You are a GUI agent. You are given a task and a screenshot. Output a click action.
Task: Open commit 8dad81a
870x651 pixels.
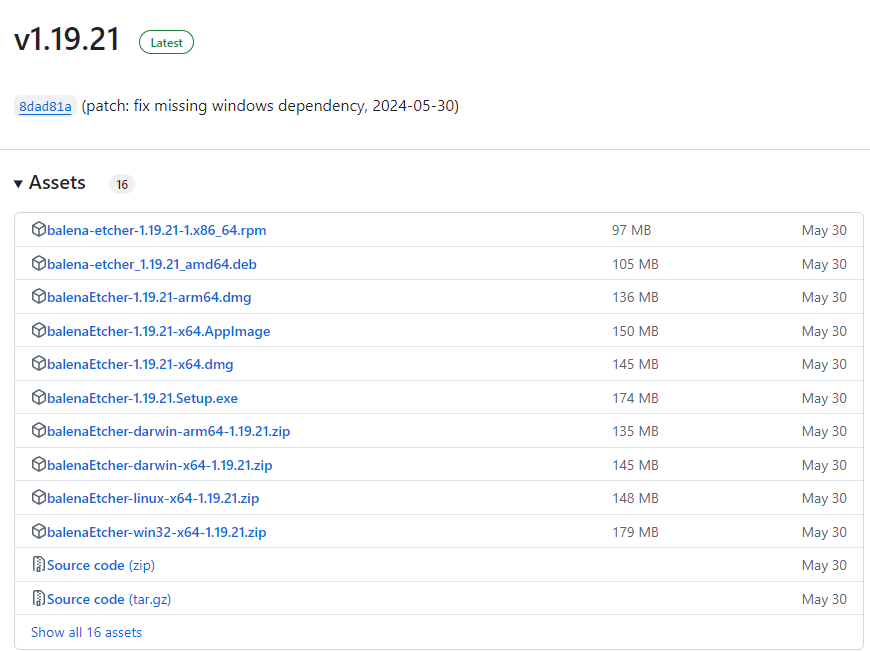(x=45, y=107)
